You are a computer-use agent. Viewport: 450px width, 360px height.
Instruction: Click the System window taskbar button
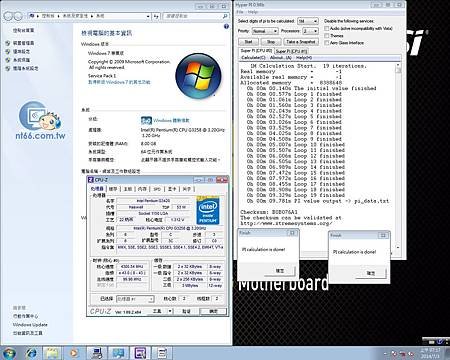tap(118, 353)
